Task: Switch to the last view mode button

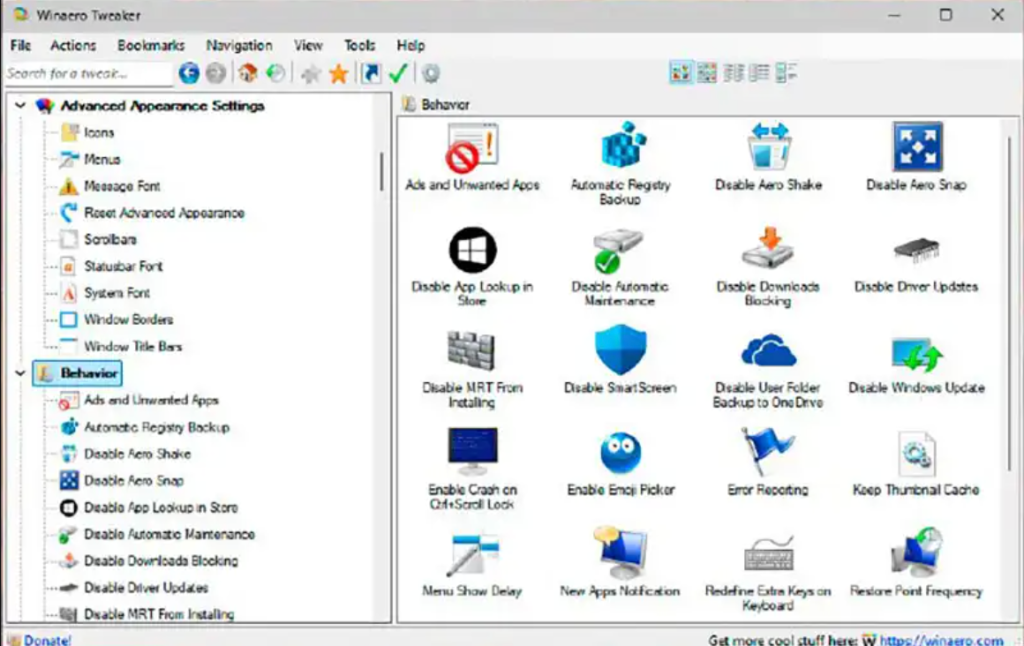Action: pos(786,72)
